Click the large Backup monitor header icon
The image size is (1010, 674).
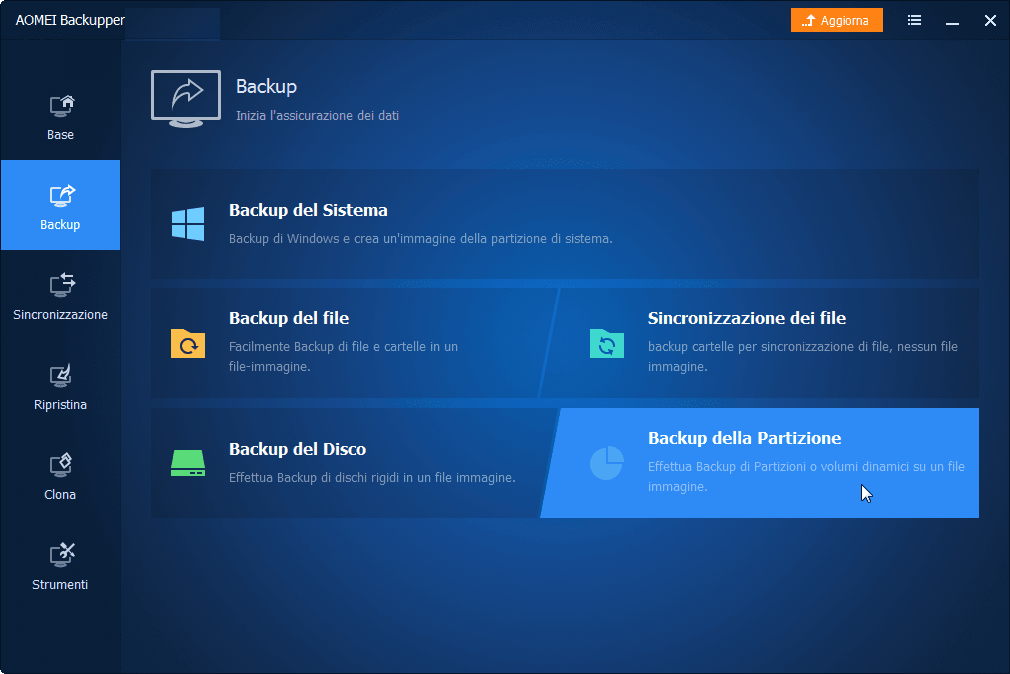click(186, 99)
